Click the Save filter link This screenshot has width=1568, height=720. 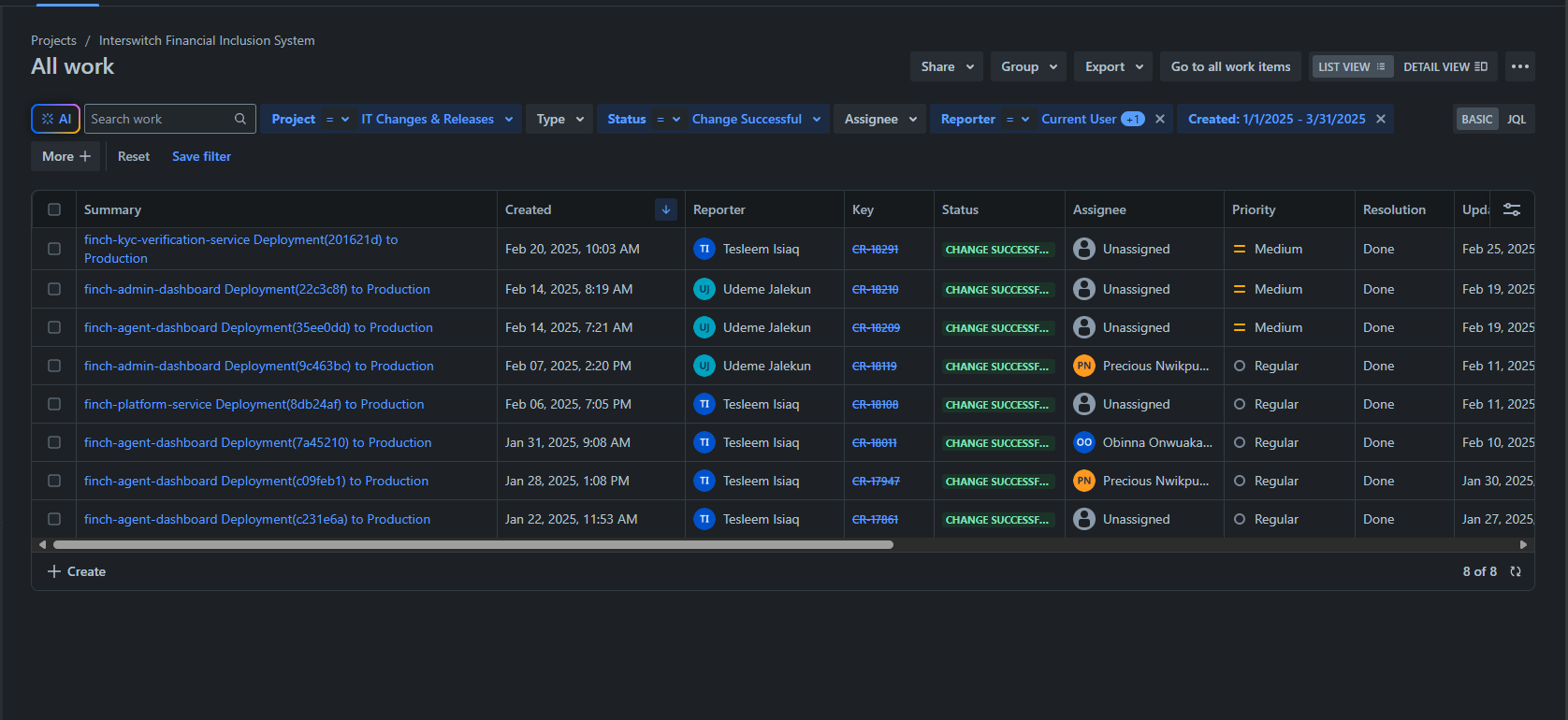pos(201,156)
